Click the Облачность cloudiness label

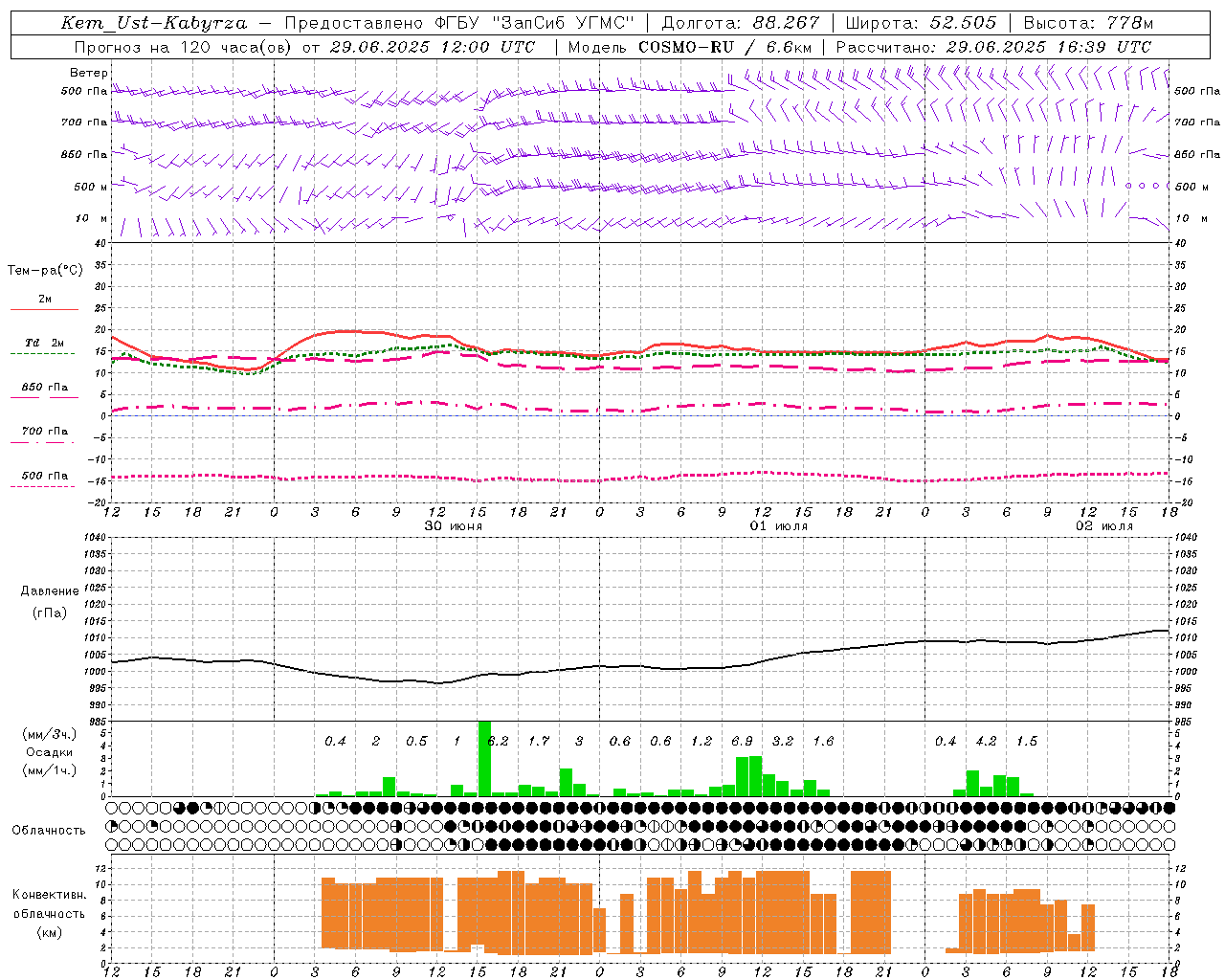(x=49, y=831)
